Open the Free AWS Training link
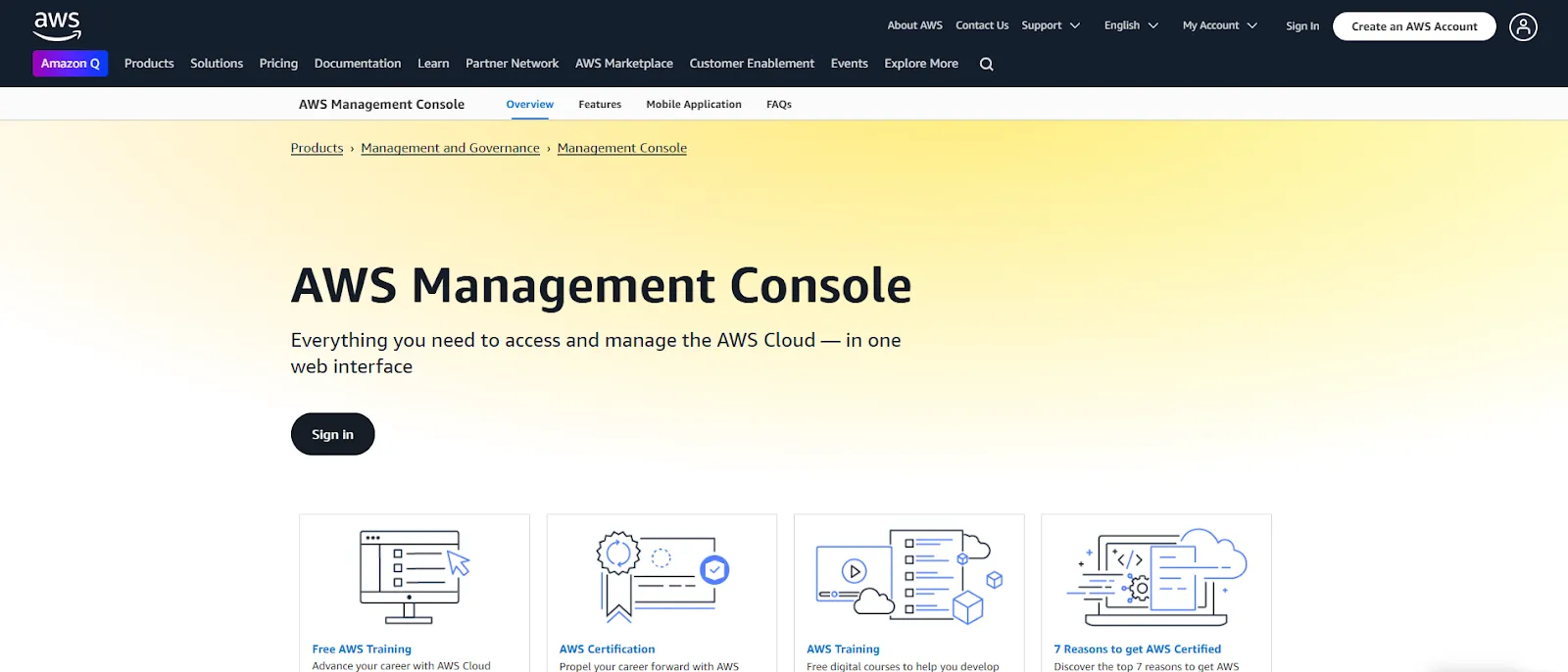Viewport: 1568px width, 672px height. pyautogui.click(x=362, y=649)
